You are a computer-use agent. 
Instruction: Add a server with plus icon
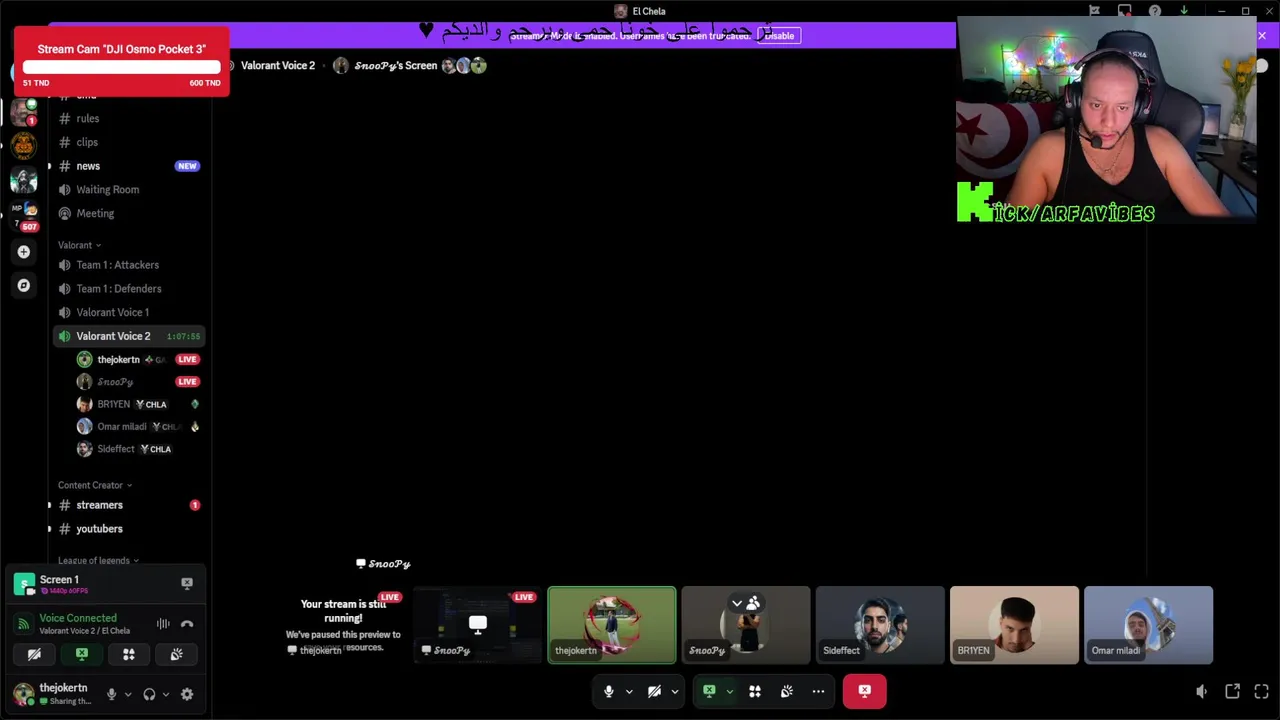(x=24, y=252)
